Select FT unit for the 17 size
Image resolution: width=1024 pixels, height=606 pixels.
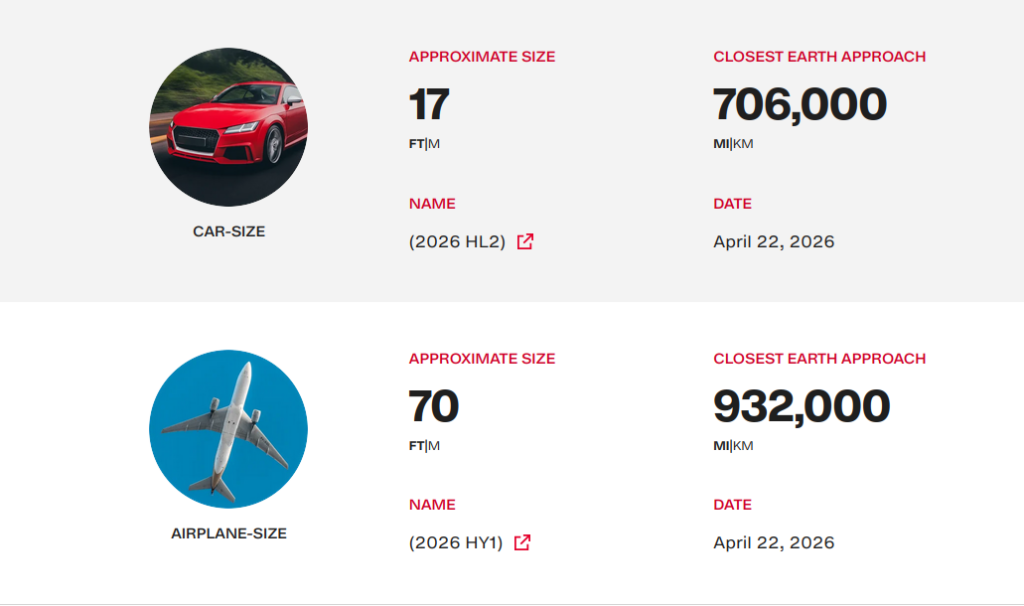coord(417,144)
